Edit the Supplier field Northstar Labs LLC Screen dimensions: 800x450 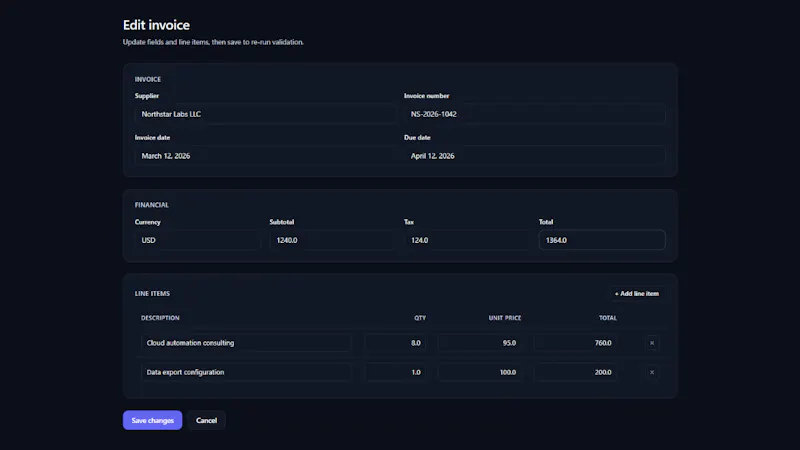pyautogui.click(x=265, y=114)
